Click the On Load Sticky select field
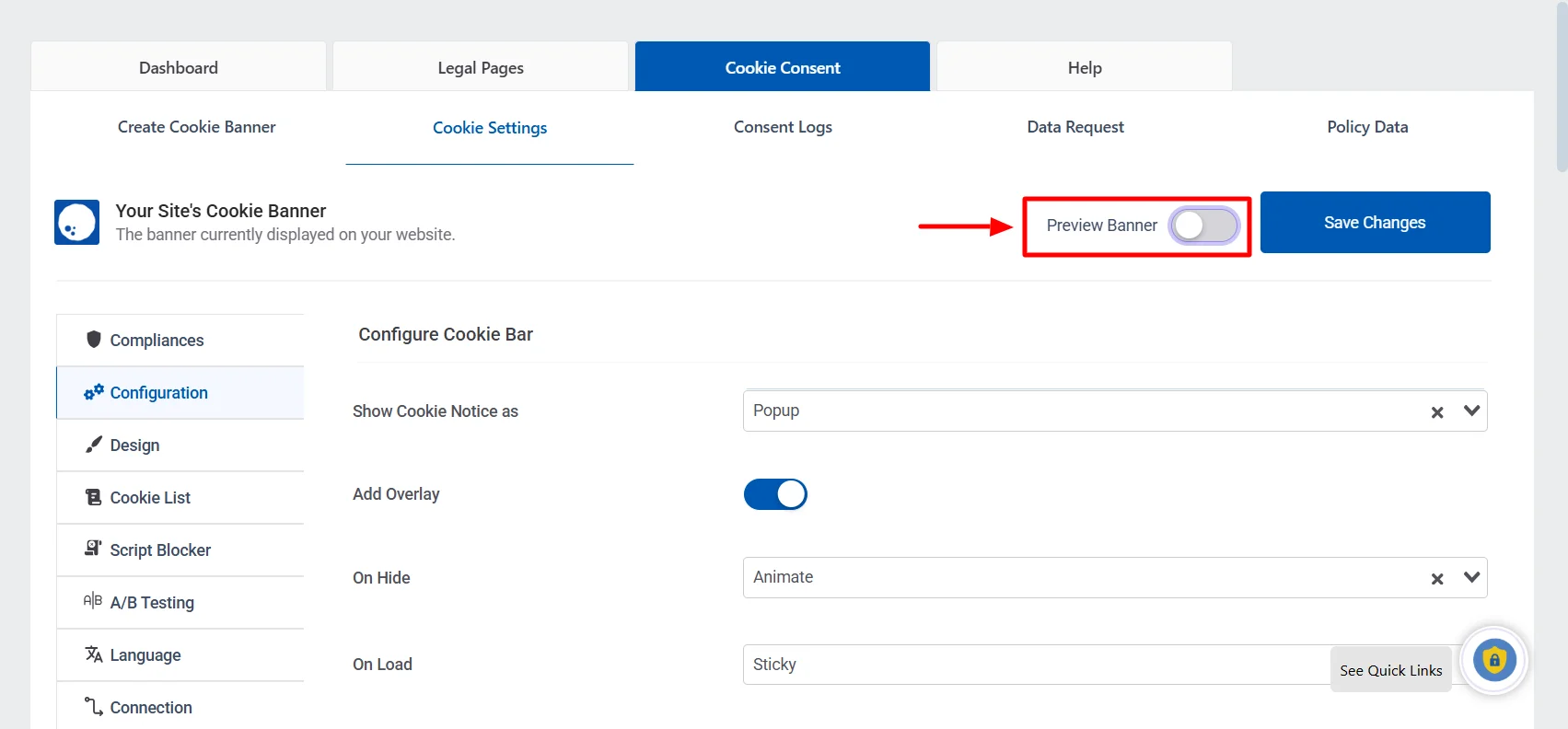1568x729 pixels. point(1031,665)
